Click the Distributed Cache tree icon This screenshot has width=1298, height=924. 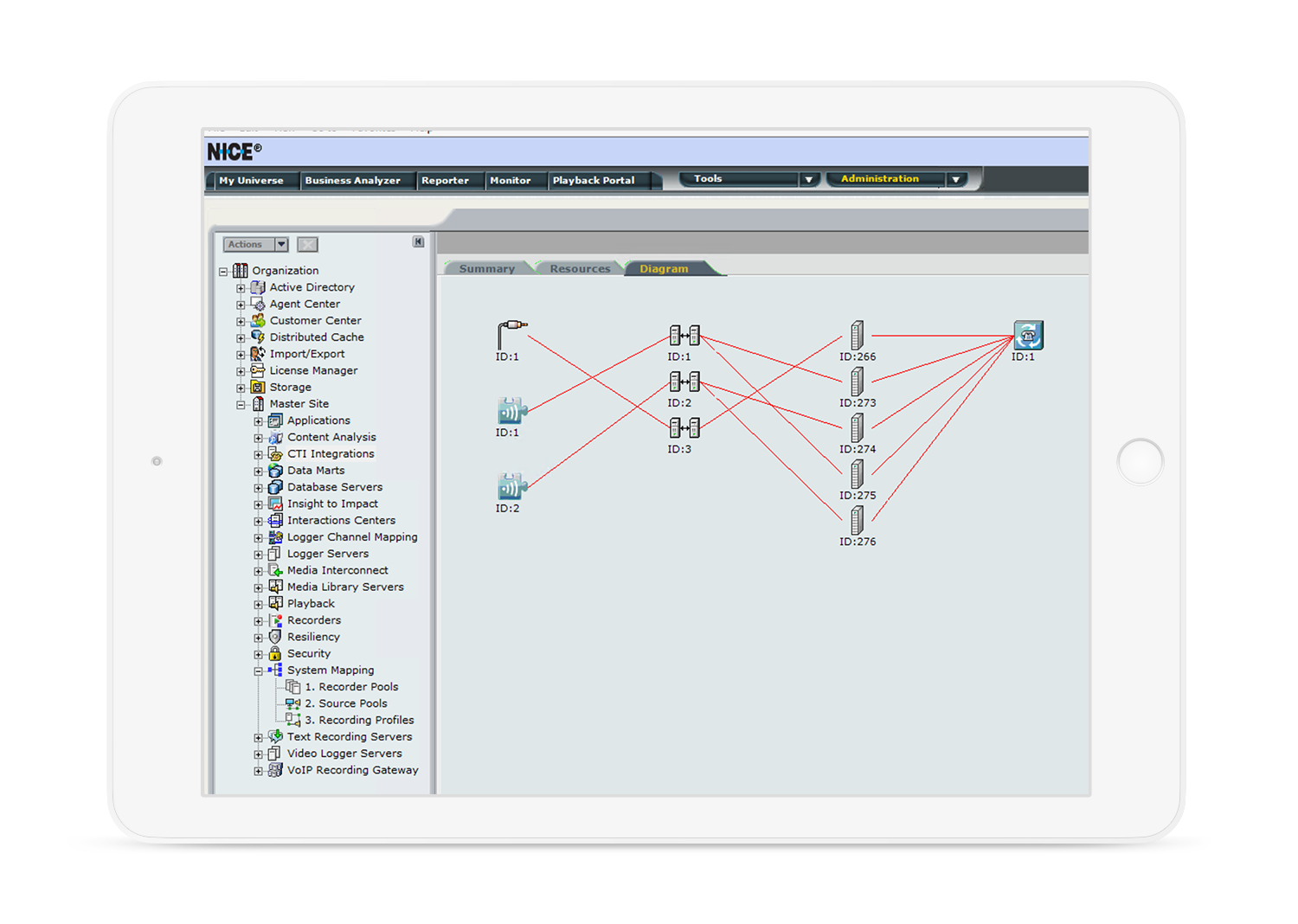coord(258,337)
